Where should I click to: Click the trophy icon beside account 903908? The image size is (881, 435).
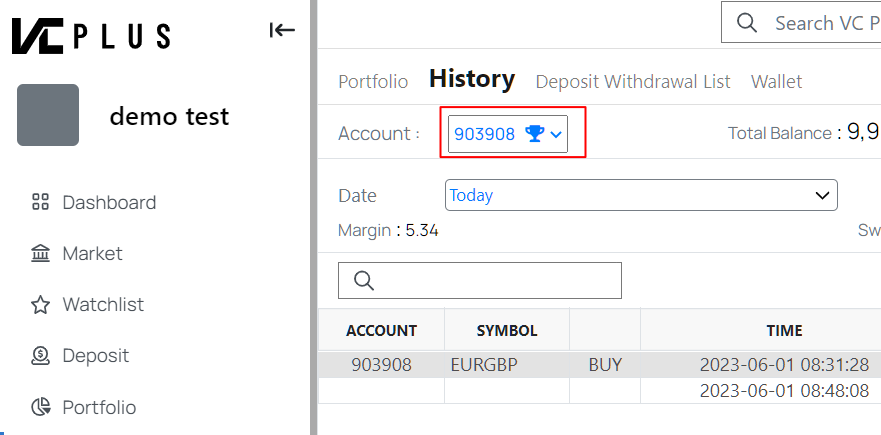534,133
